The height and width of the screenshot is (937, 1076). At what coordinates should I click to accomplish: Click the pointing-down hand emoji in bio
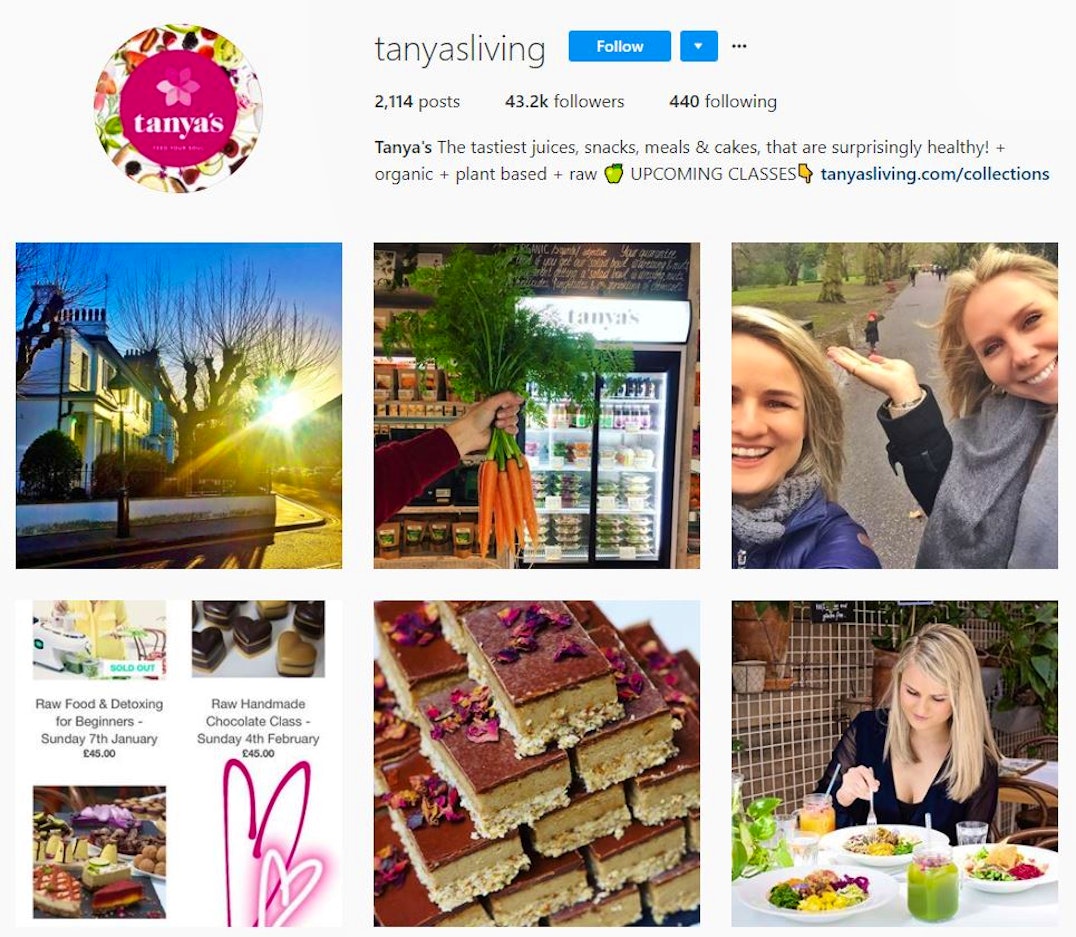[806, 174]
